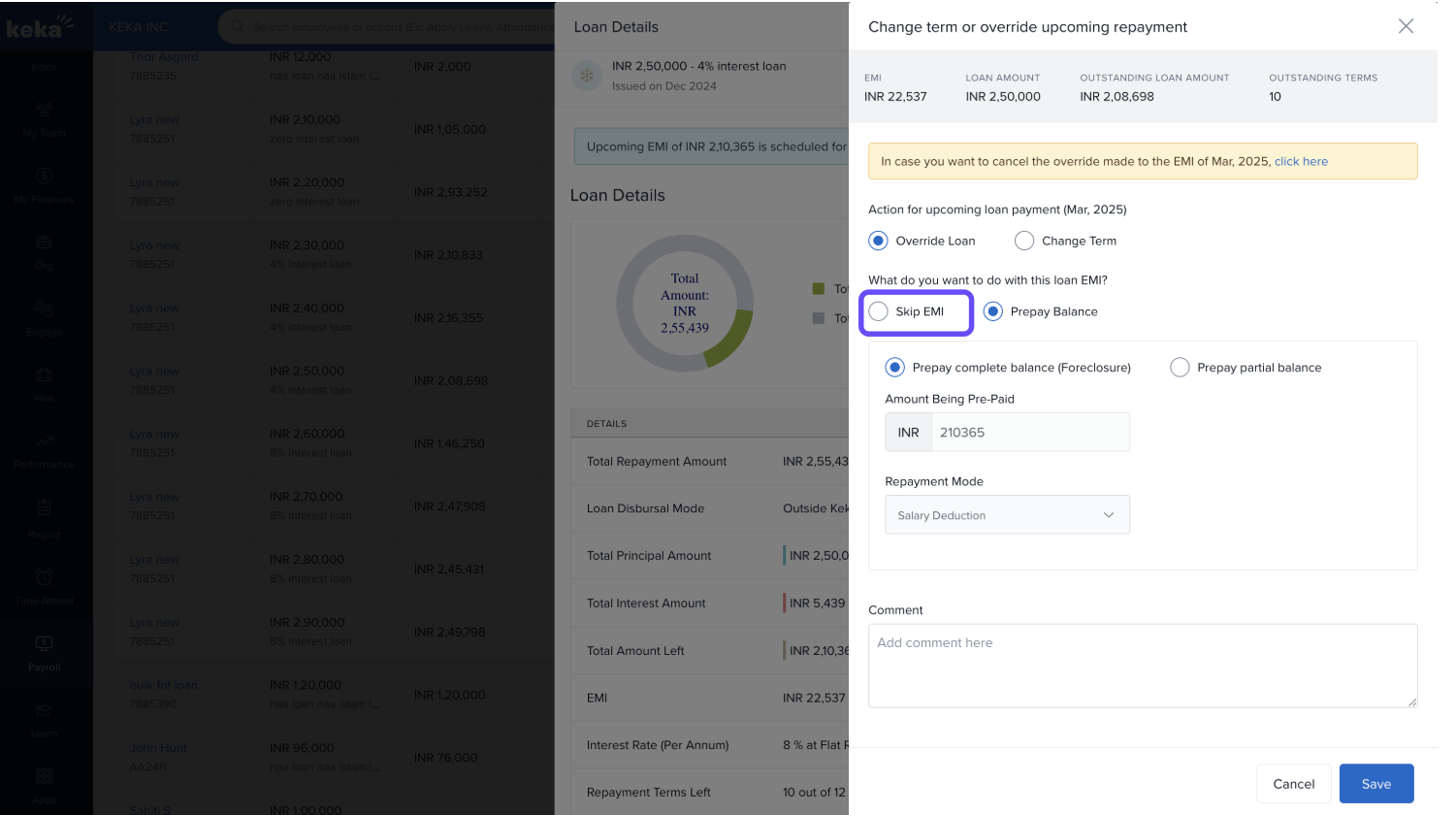Click the 'click here' cancel override link
The width and height of the screenshot is (1456, 815).
[1301, 161]
